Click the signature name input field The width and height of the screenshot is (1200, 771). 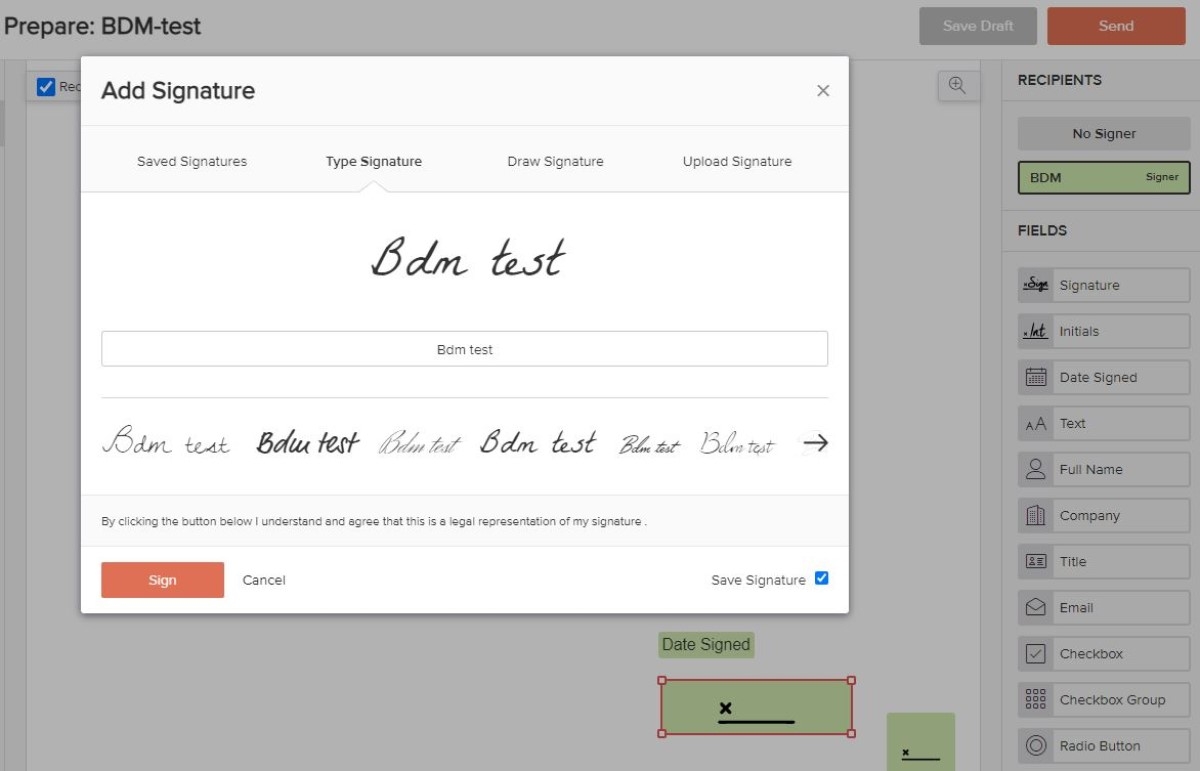click(464, 349)
